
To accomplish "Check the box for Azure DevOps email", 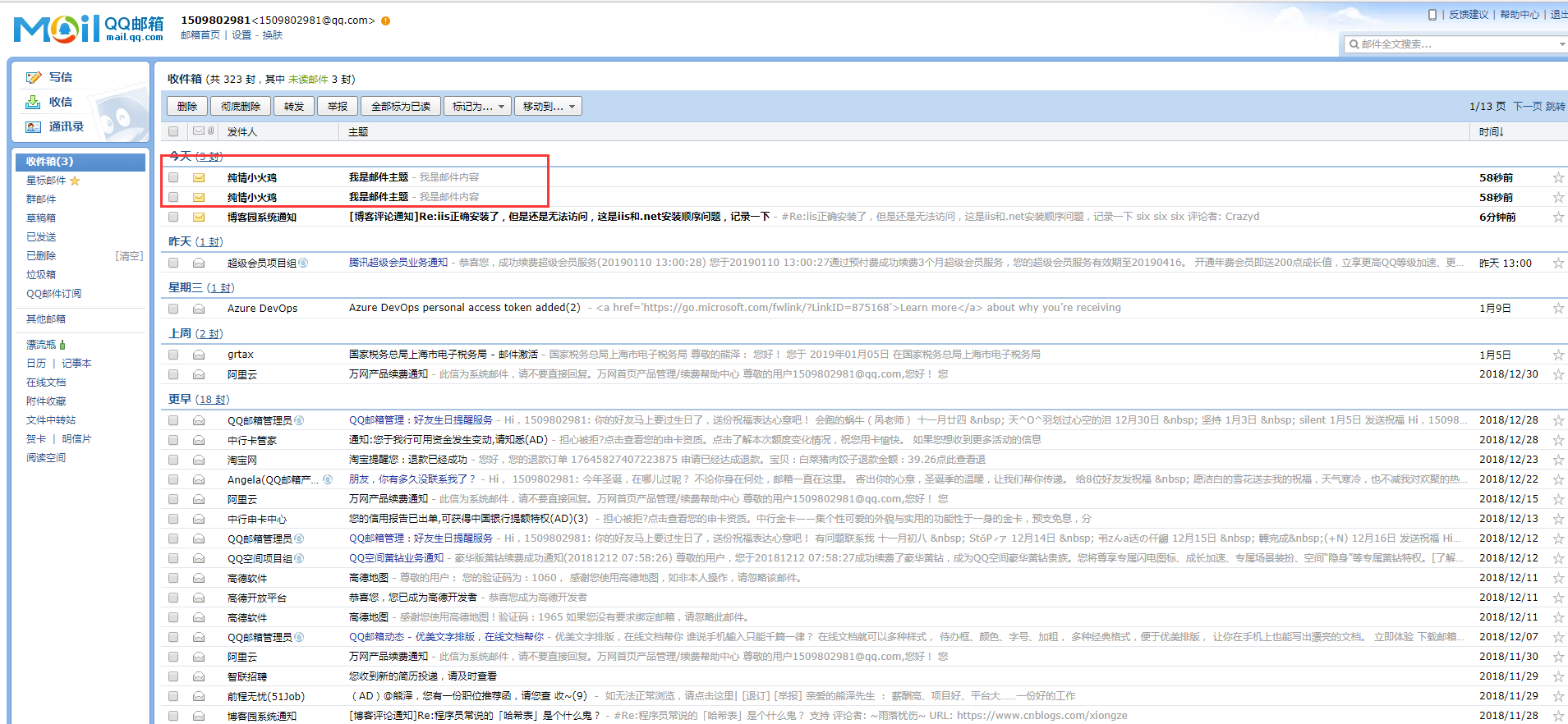I will [x=173, y=309].
